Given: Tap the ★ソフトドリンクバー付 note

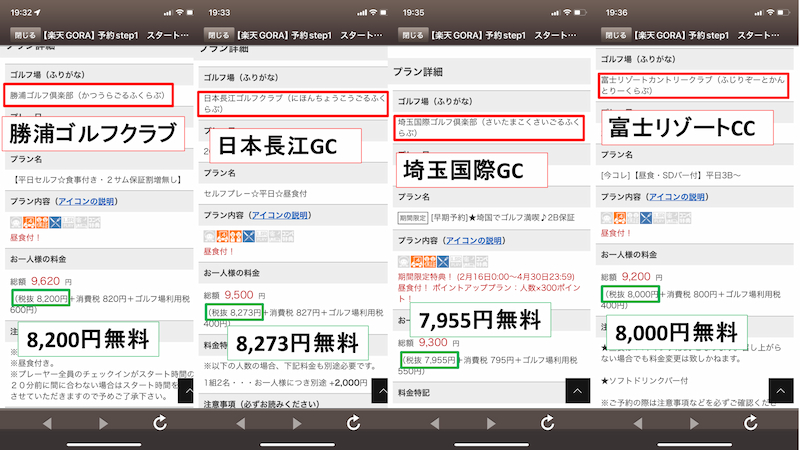Looking at the screenshot, I should point(644,381).
